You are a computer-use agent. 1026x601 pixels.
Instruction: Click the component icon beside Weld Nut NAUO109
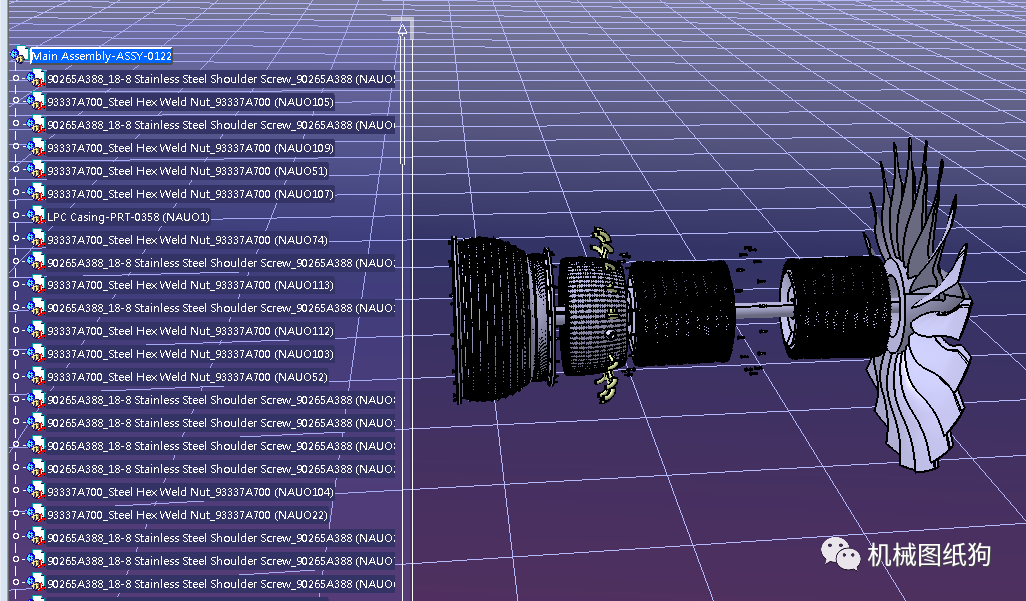[x=35, y=147]
